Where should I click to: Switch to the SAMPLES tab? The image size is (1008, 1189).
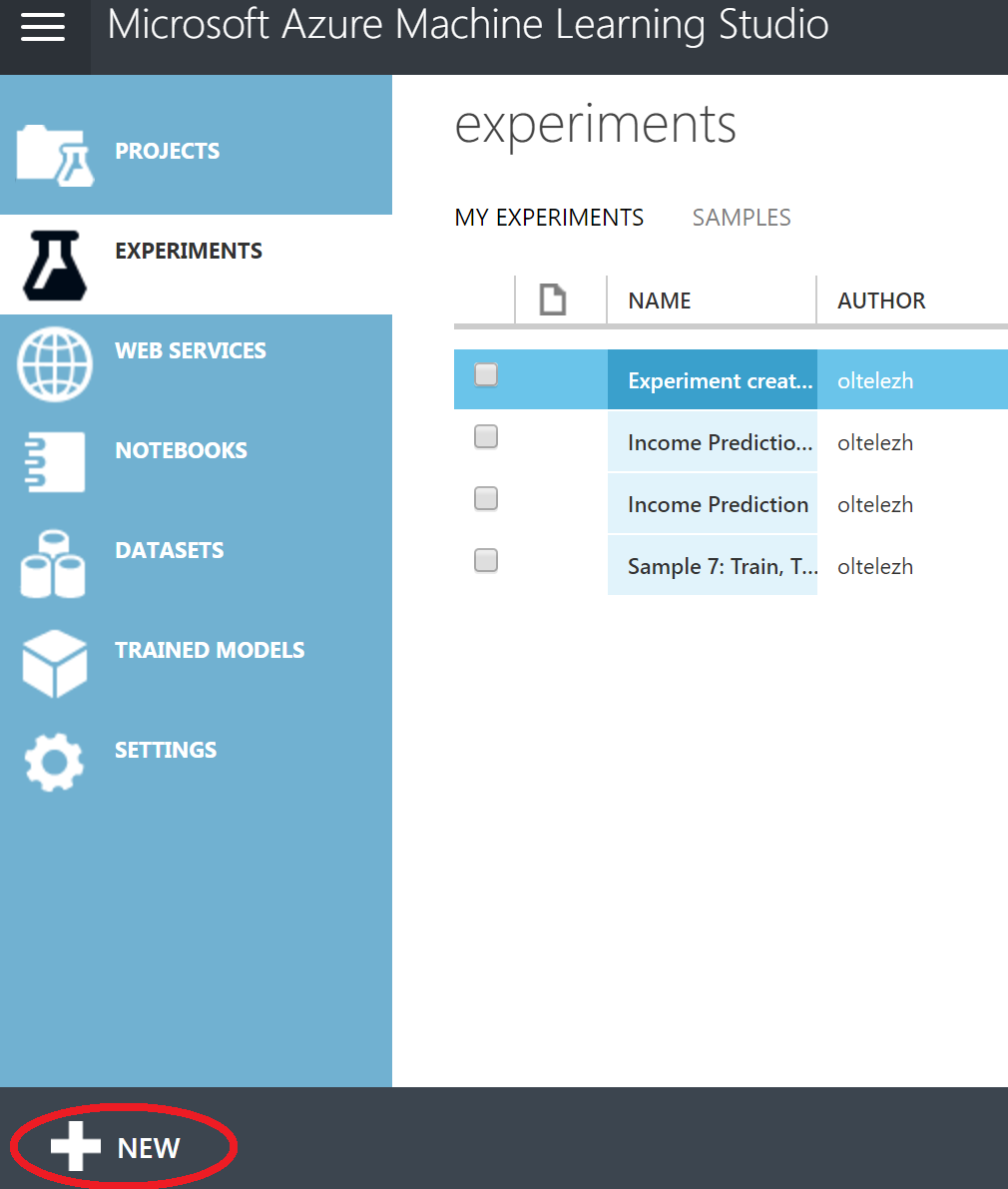(x=742, y=218)
